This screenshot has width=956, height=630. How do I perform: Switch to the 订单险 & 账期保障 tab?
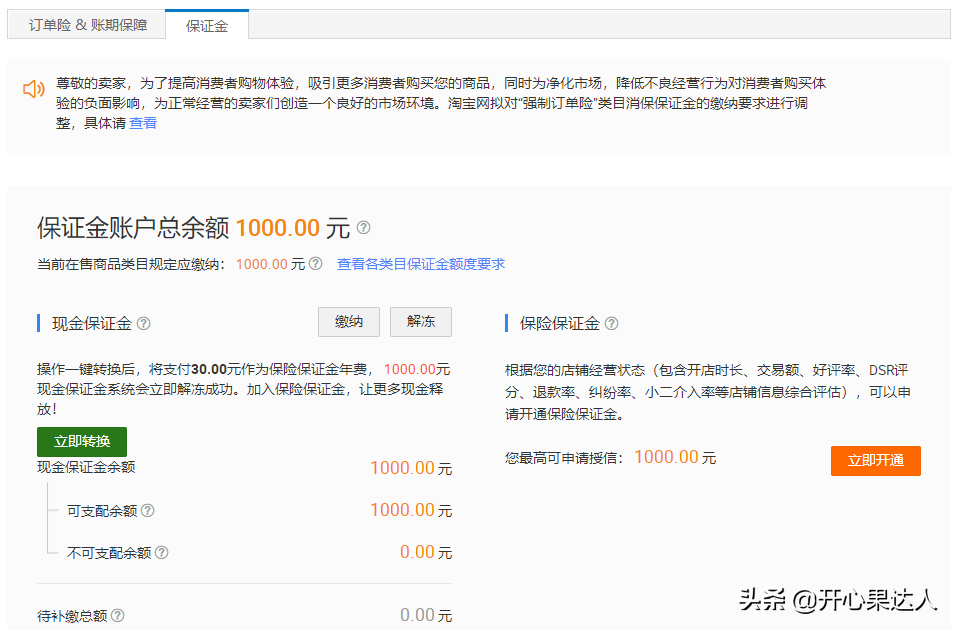tap(87, 25)
